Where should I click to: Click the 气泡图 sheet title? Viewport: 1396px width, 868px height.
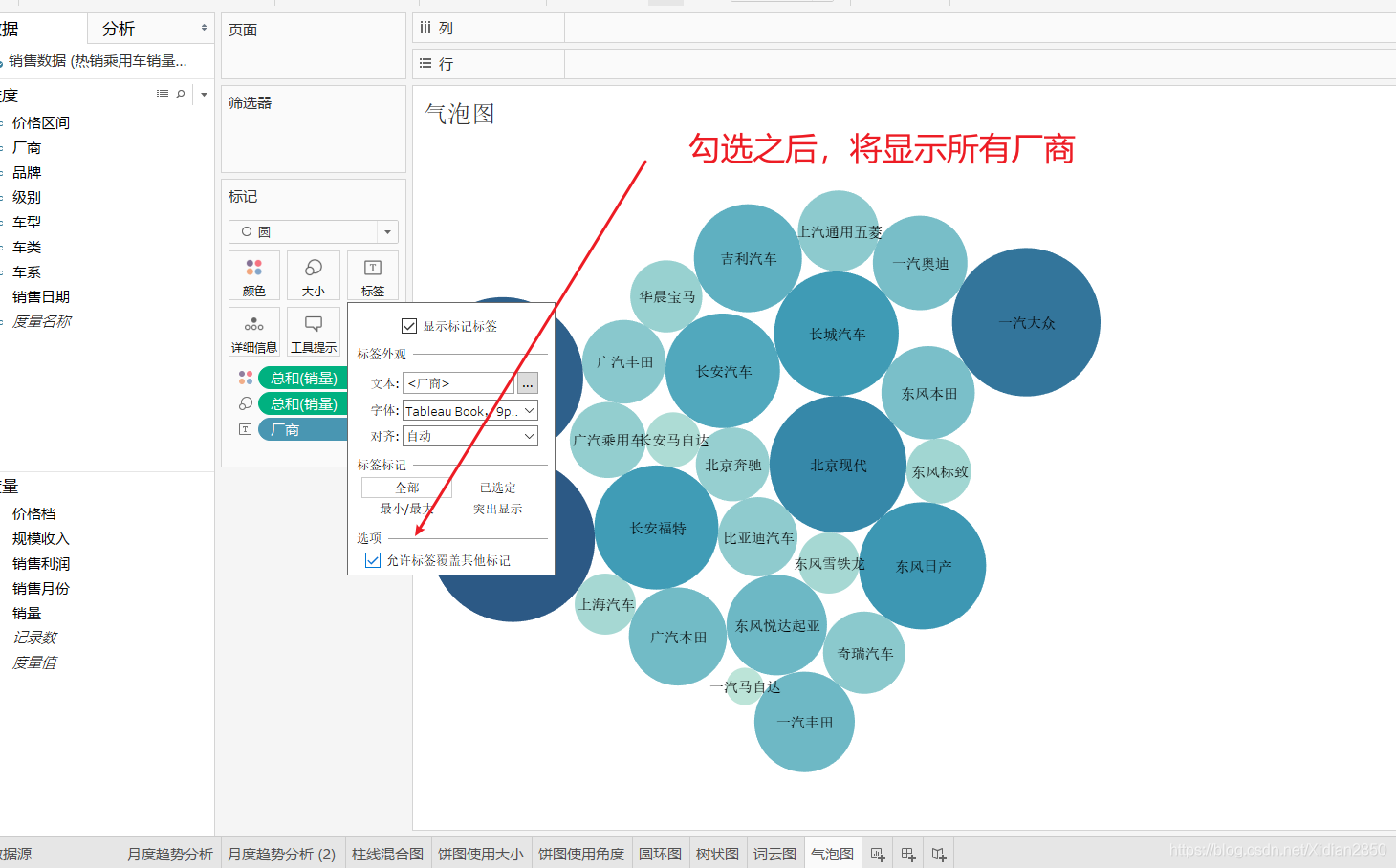460,114
